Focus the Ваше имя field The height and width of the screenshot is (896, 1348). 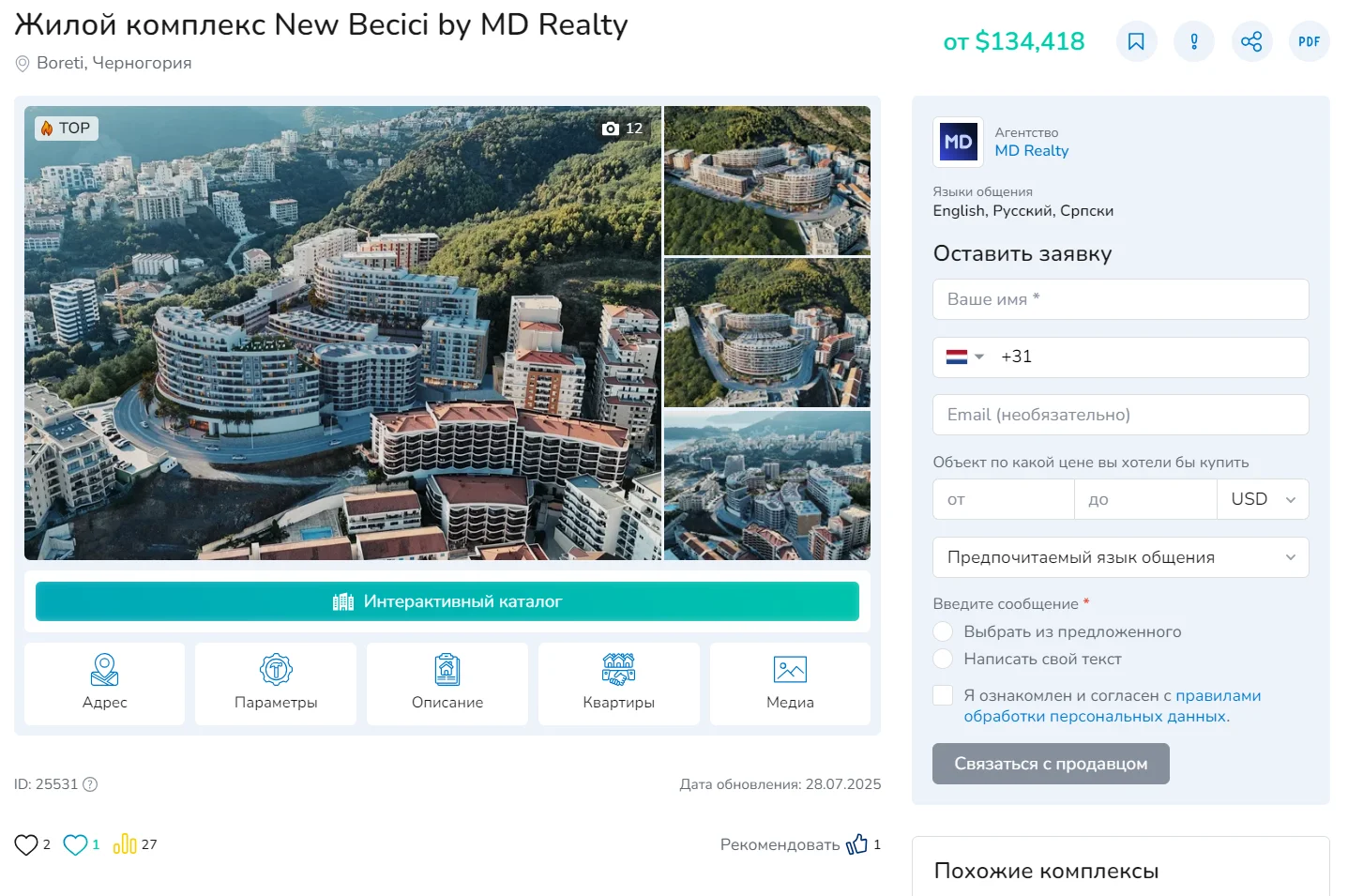click(x=1120, y=299)
